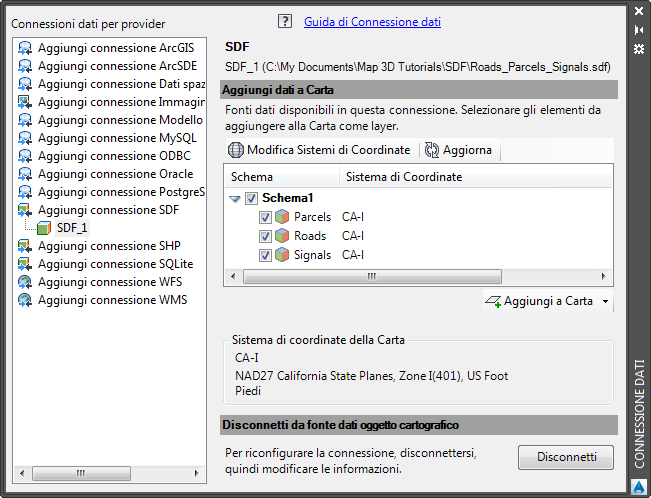Open the Guida di Connessione dati link
651x498 pixels.
click(x=371, y=22)
